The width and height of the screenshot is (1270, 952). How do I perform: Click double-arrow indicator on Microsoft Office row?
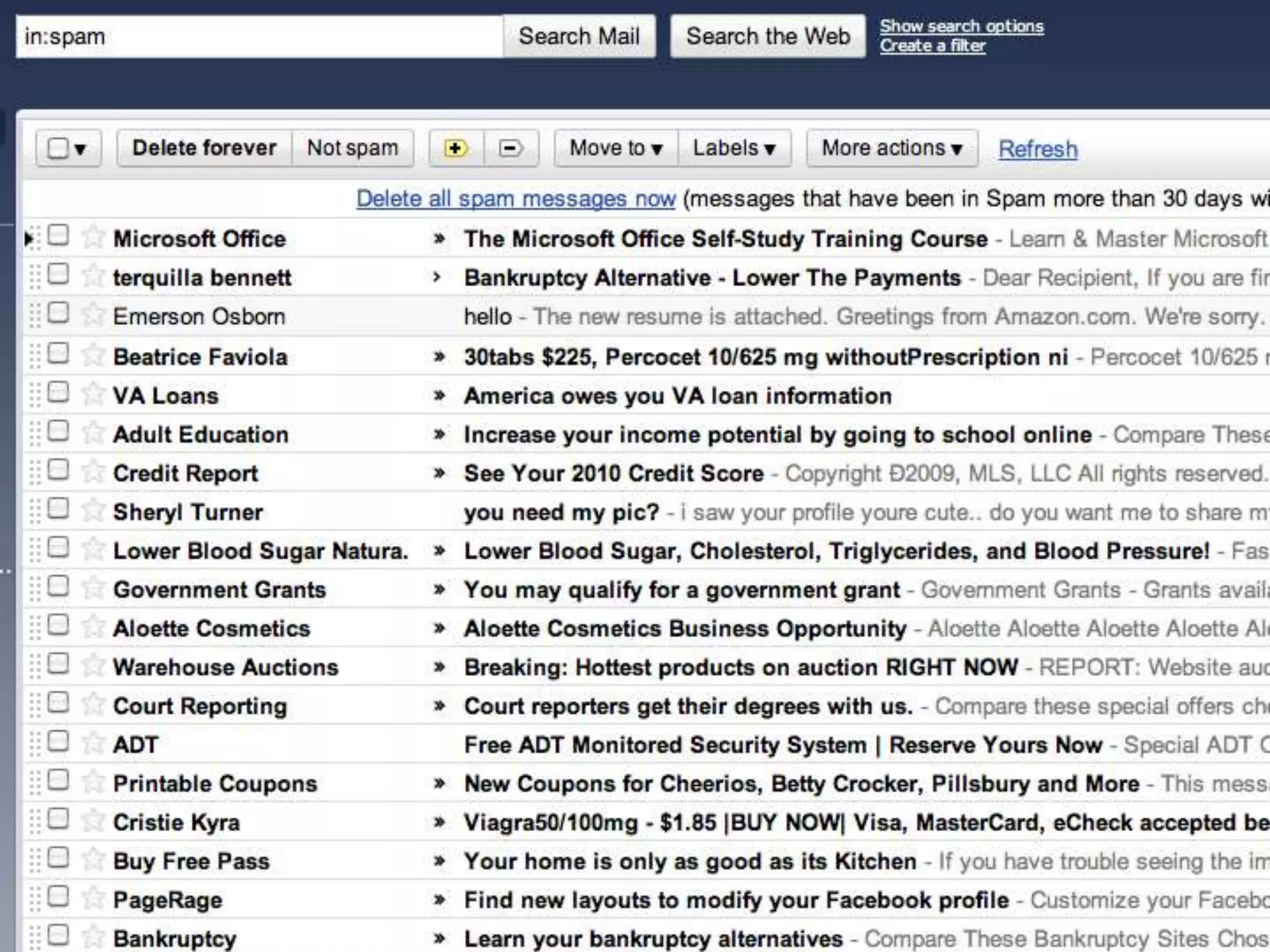coord(439,239)
